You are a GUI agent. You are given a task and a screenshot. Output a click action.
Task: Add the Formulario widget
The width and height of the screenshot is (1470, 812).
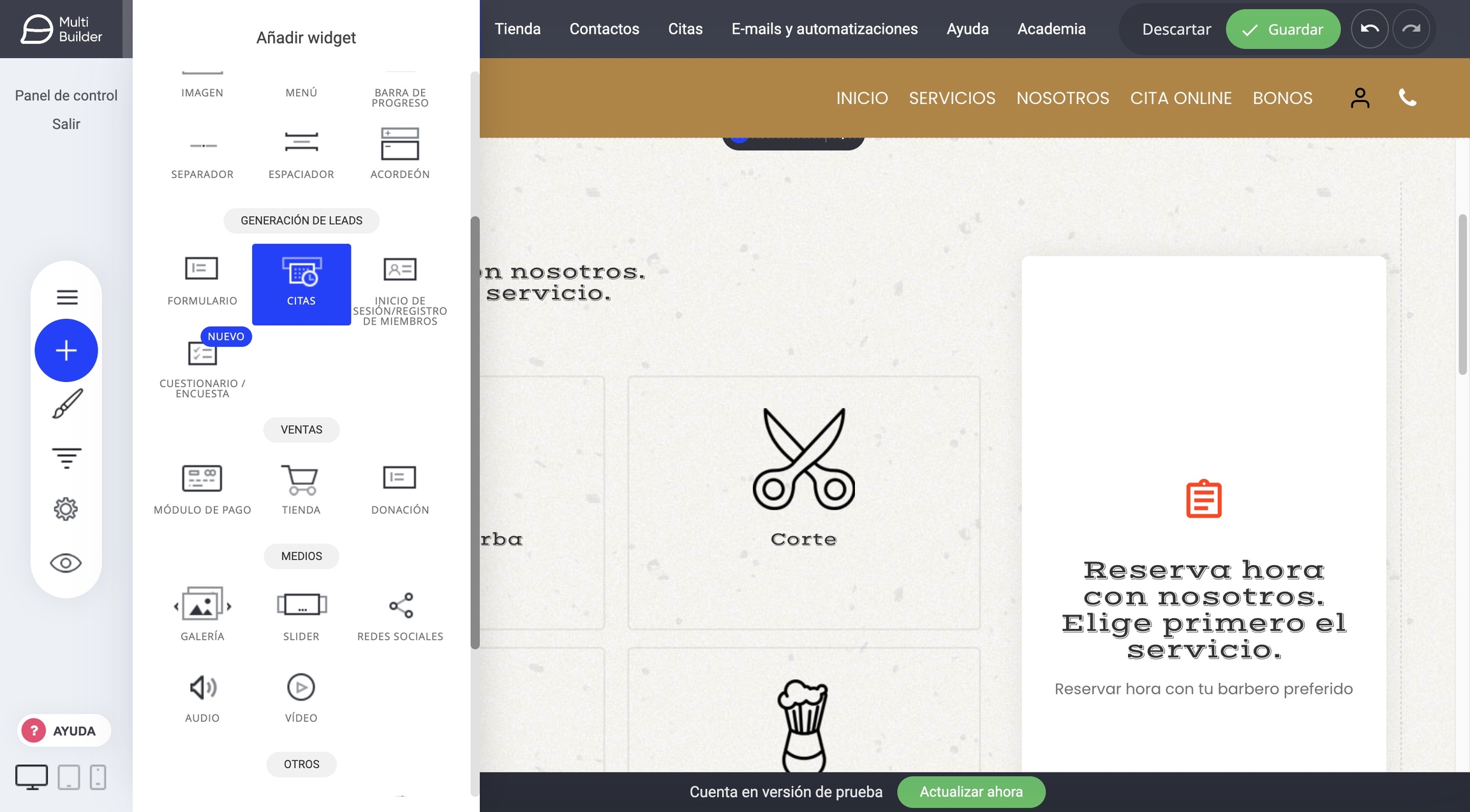point(202,281)
